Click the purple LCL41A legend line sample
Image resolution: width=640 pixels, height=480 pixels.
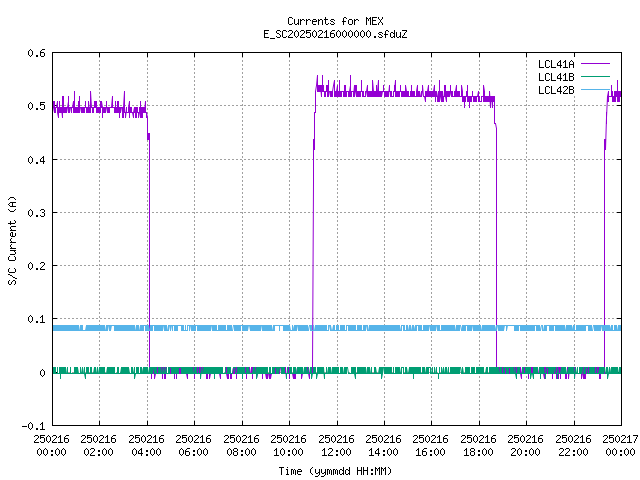click(595, 64)
